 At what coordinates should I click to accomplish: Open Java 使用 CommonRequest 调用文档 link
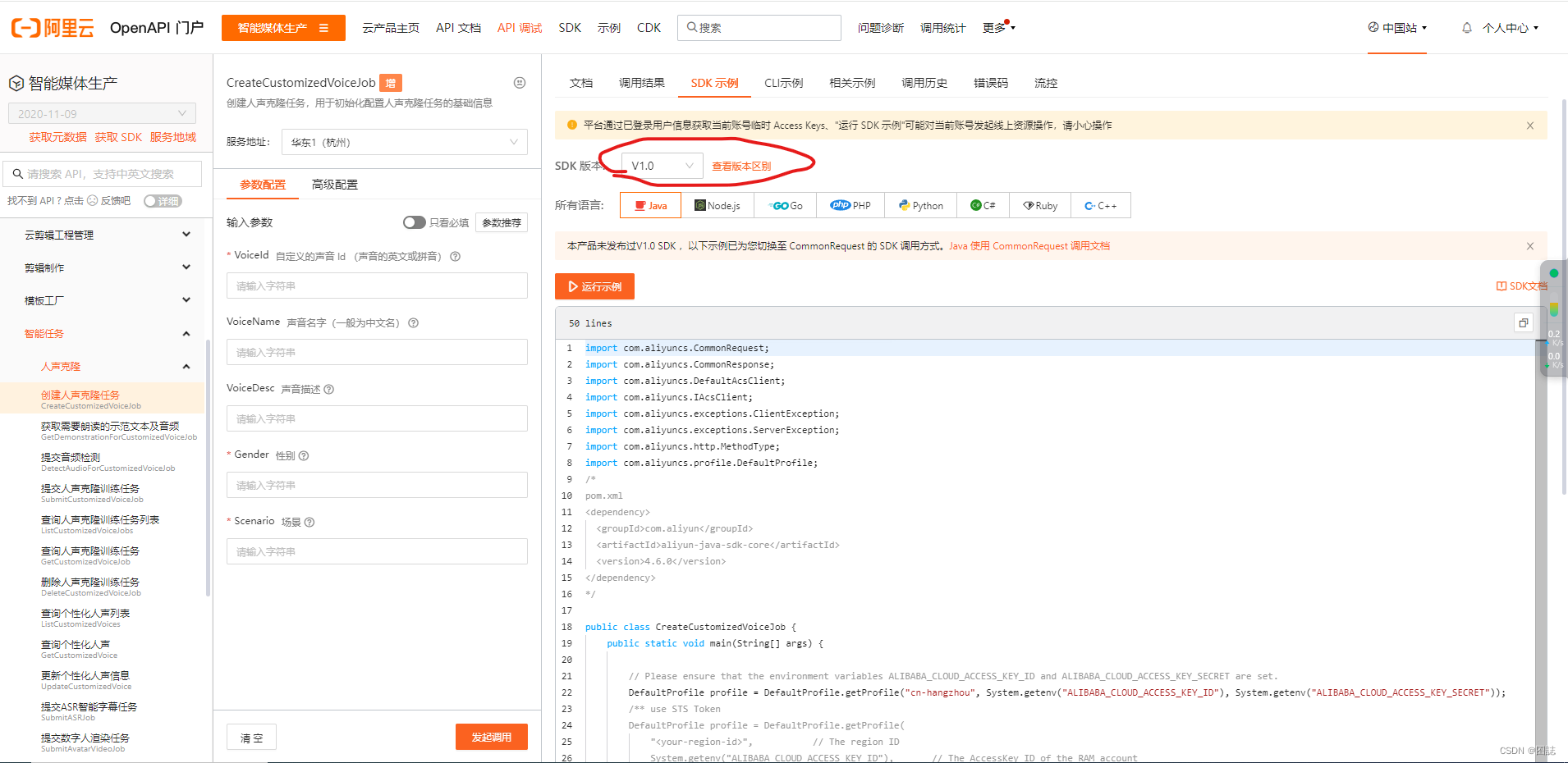click(x=1029, y=246)
